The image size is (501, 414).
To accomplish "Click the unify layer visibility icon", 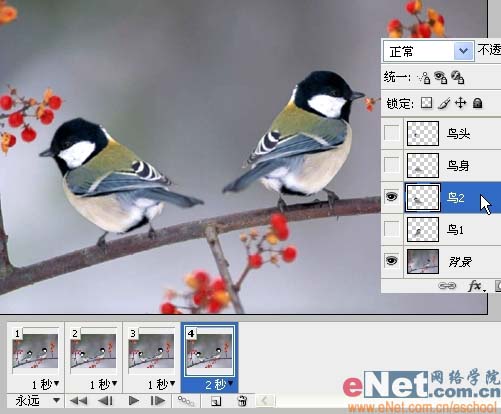I will (441, 78).
